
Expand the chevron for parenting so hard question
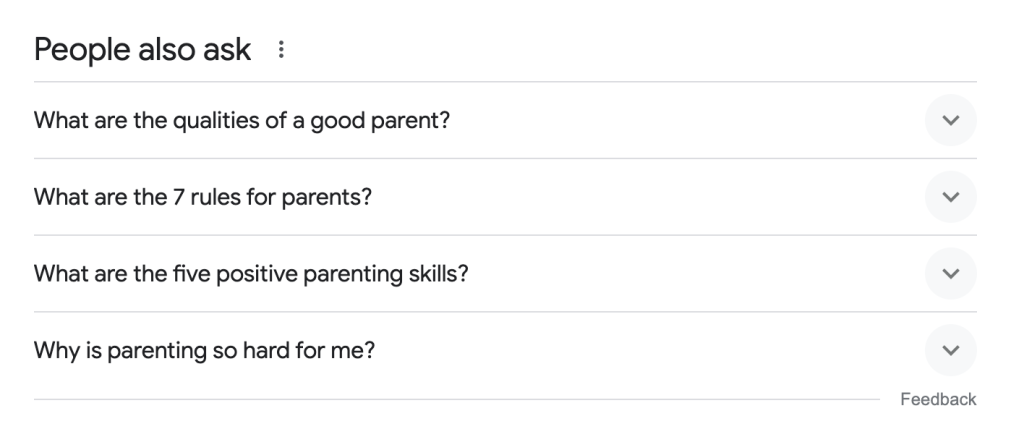950,351
